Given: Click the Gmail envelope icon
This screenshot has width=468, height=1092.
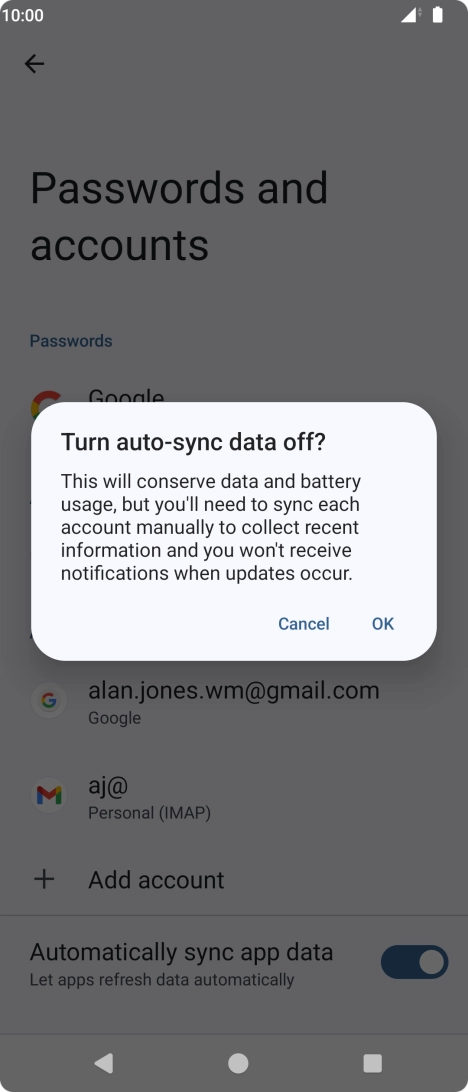Looking at the screenshot, I should [x=49, y=795].
